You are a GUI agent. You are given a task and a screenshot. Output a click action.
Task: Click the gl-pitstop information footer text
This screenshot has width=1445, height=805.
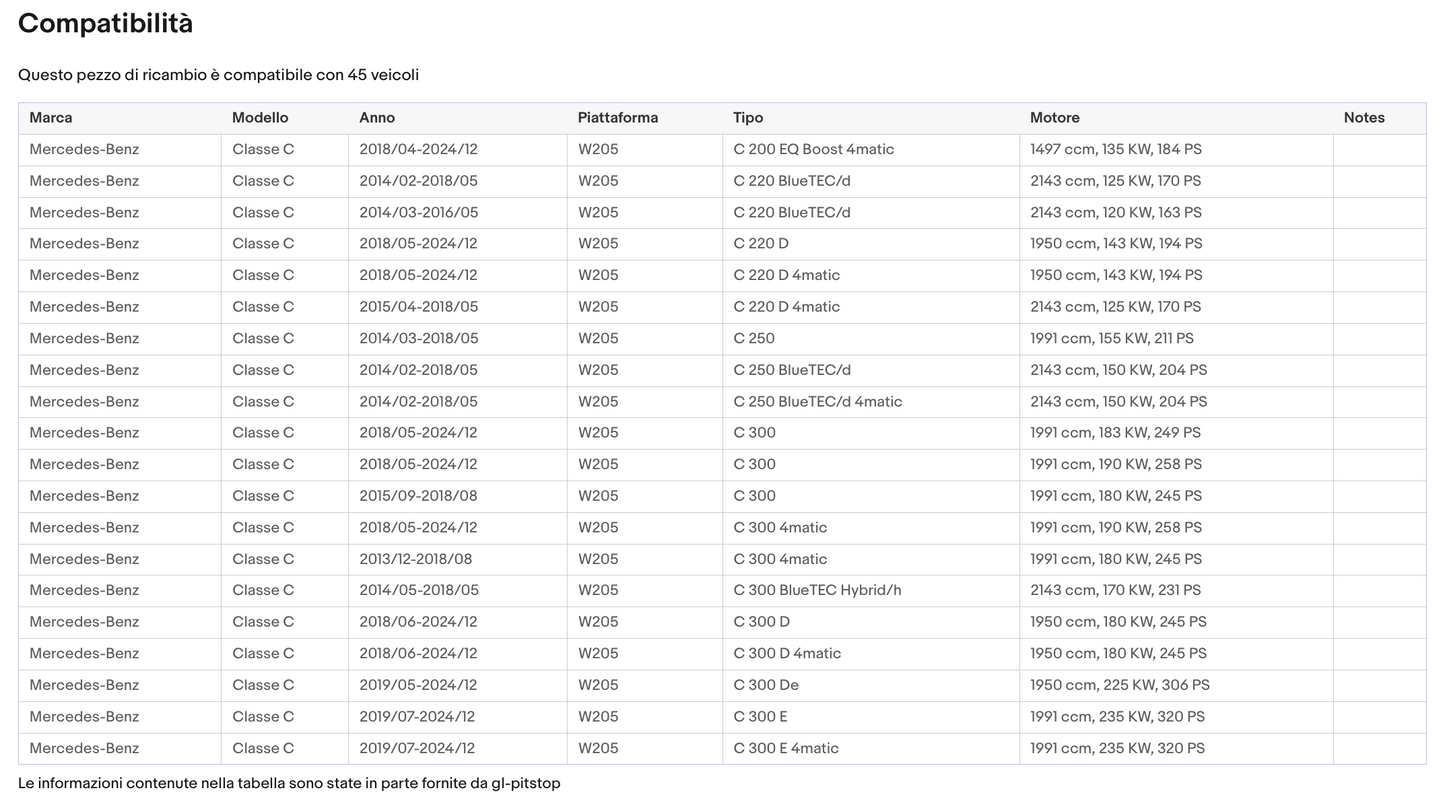289,784
